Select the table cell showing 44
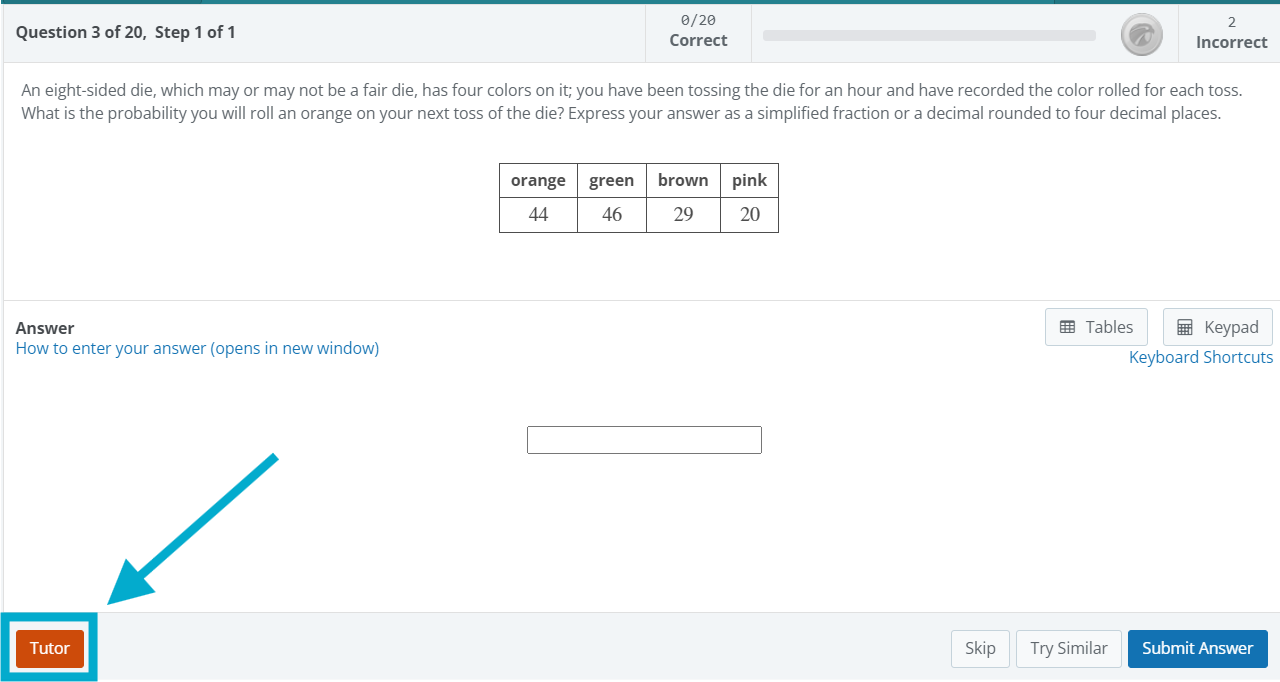Viewport: 1280px width, 682px height. pyautogui.click(x=538, y=215)
